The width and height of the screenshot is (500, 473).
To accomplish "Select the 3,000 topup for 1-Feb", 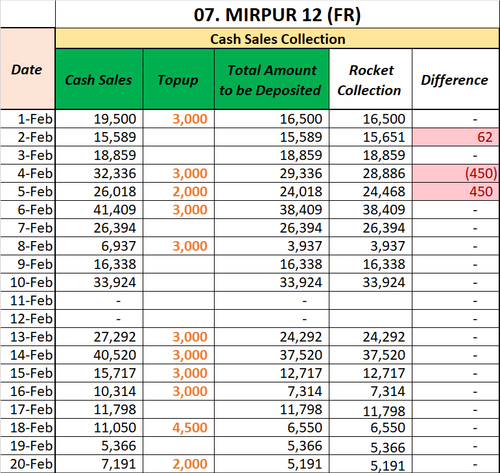I will point(179,119).
